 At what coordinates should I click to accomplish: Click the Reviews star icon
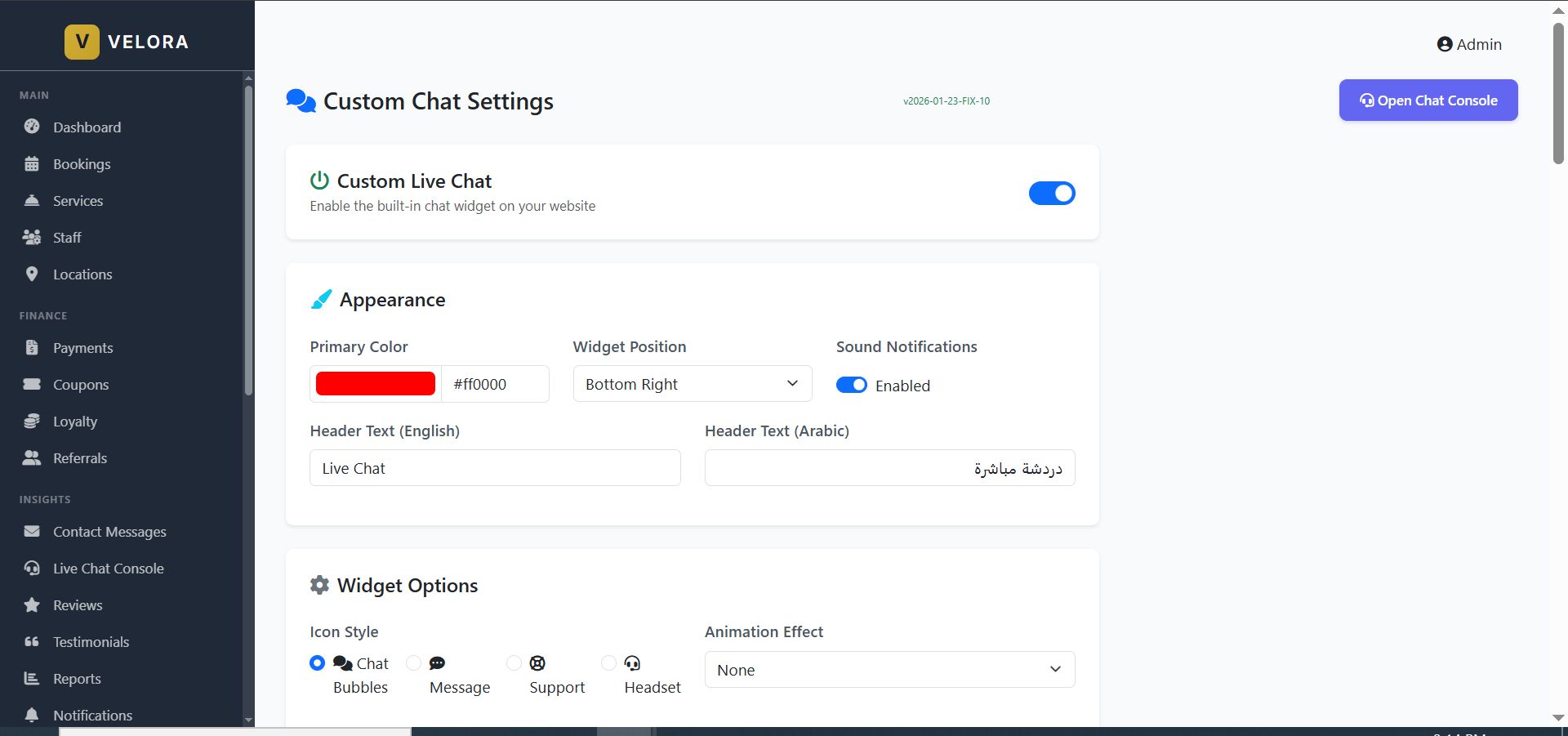[32, 604]
